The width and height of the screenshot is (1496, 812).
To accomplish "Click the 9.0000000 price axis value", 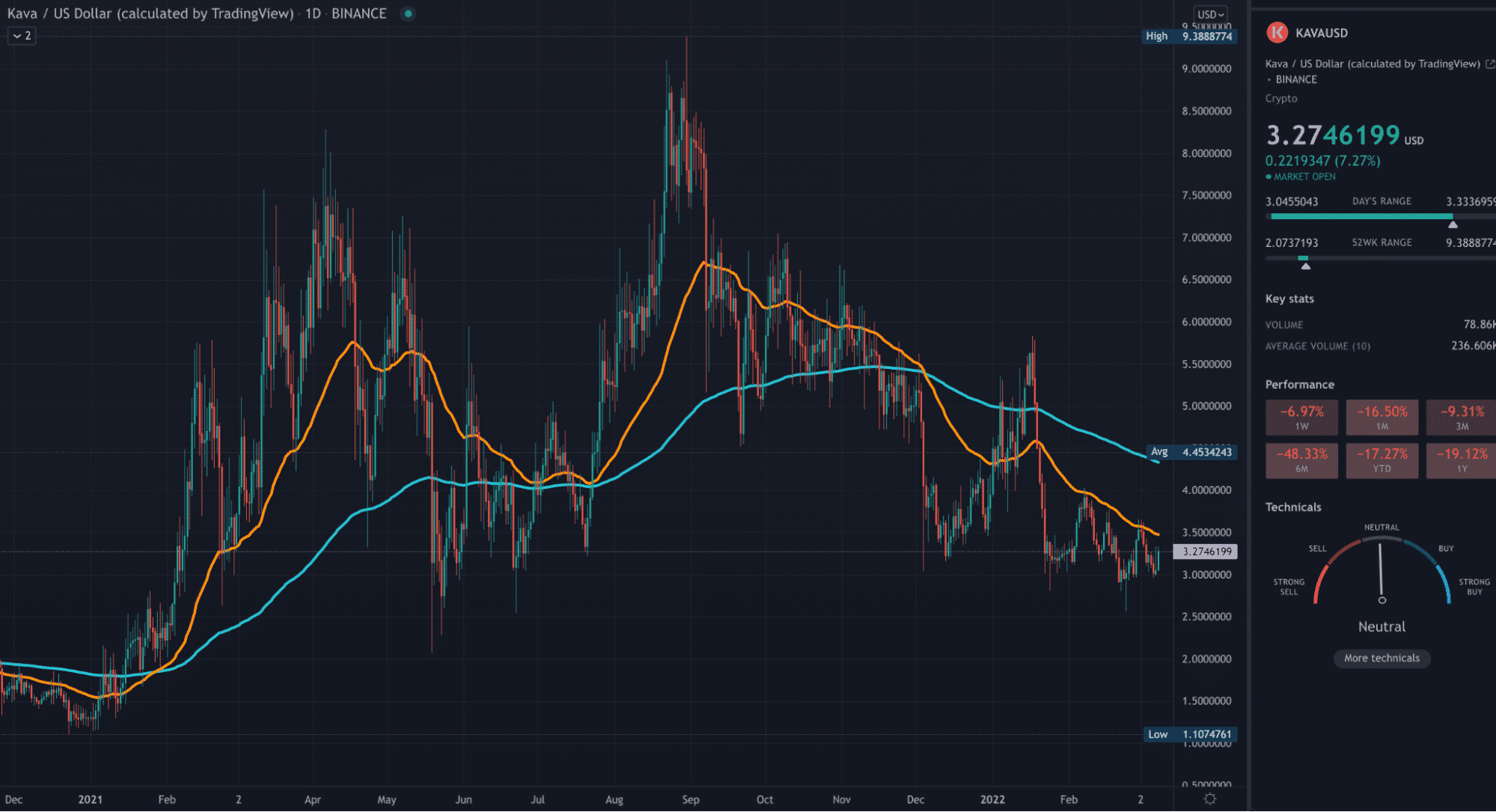I will (1206, 69).
